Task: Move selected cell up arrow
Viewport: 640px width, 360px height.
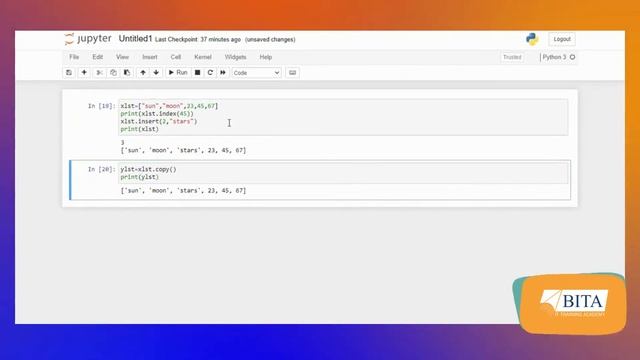Action: 143,73
